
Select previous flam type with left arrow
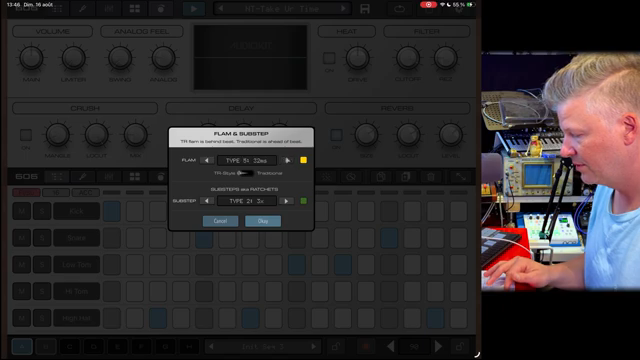click(x=207, y=160)
